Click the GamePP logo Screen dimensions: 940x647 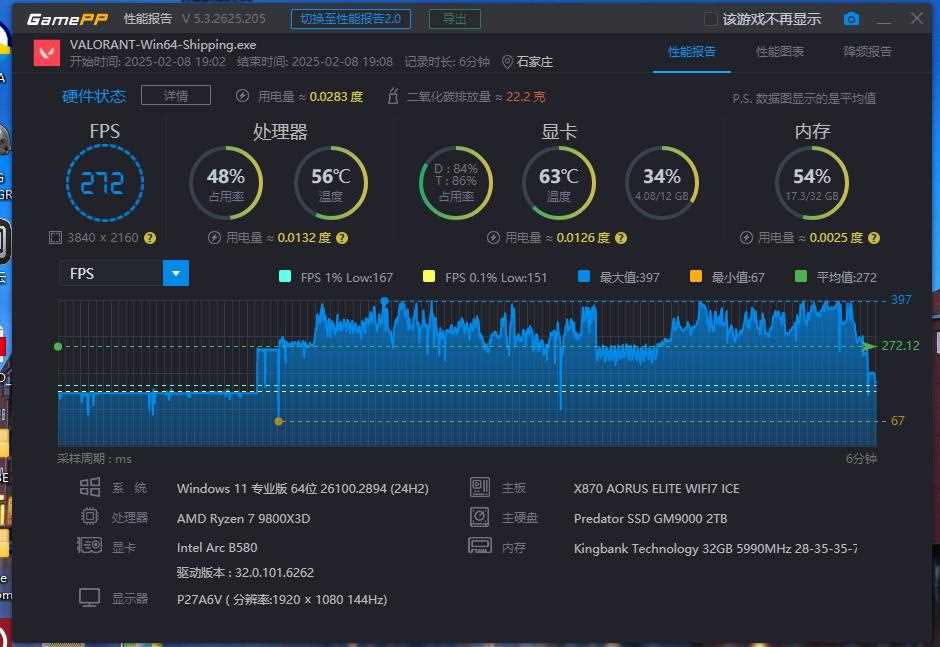click(x=67, y=19)
